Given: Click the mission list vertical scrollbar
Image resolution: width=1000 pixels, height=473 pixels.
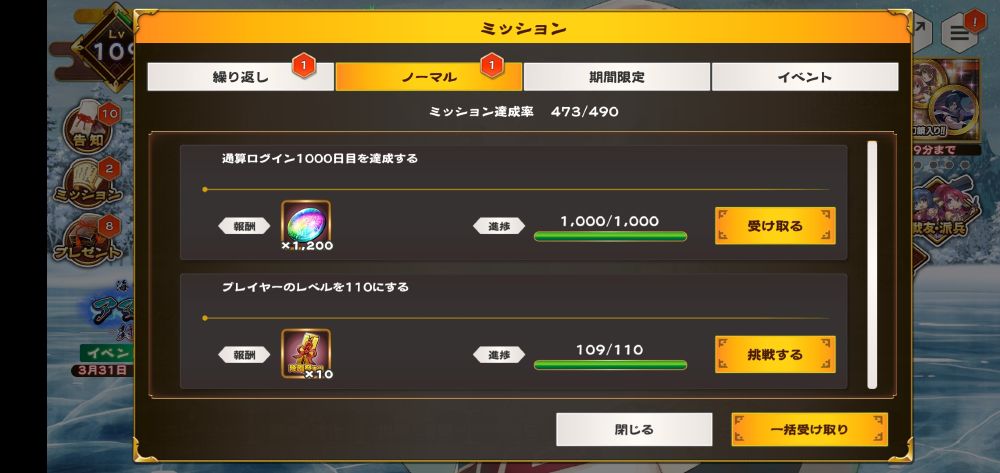Looking at the screenshot, I should pos(872,265).
